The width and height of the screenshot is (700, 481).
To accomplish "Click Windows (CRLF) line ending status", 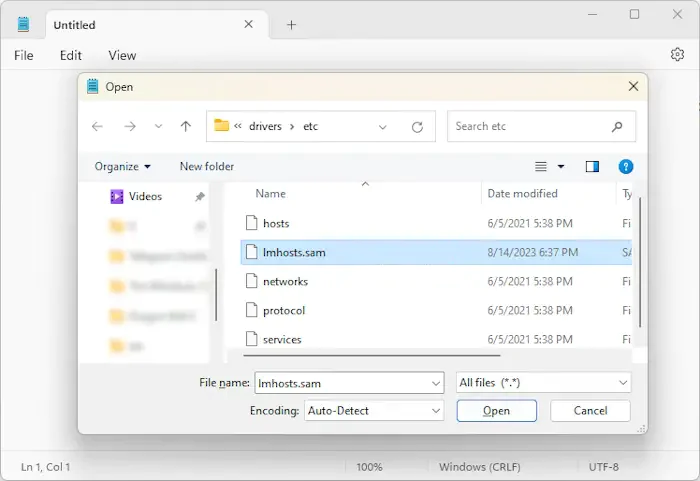I will pos(479,467).
